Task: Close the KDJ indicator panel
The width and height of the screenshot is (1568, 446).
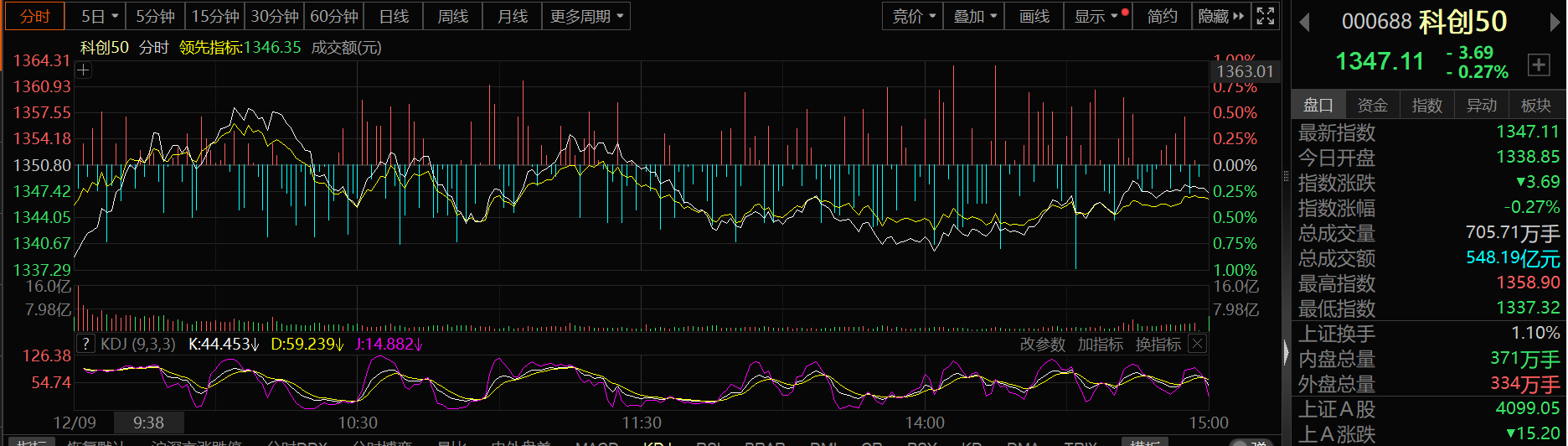Action: point(1198,344)
